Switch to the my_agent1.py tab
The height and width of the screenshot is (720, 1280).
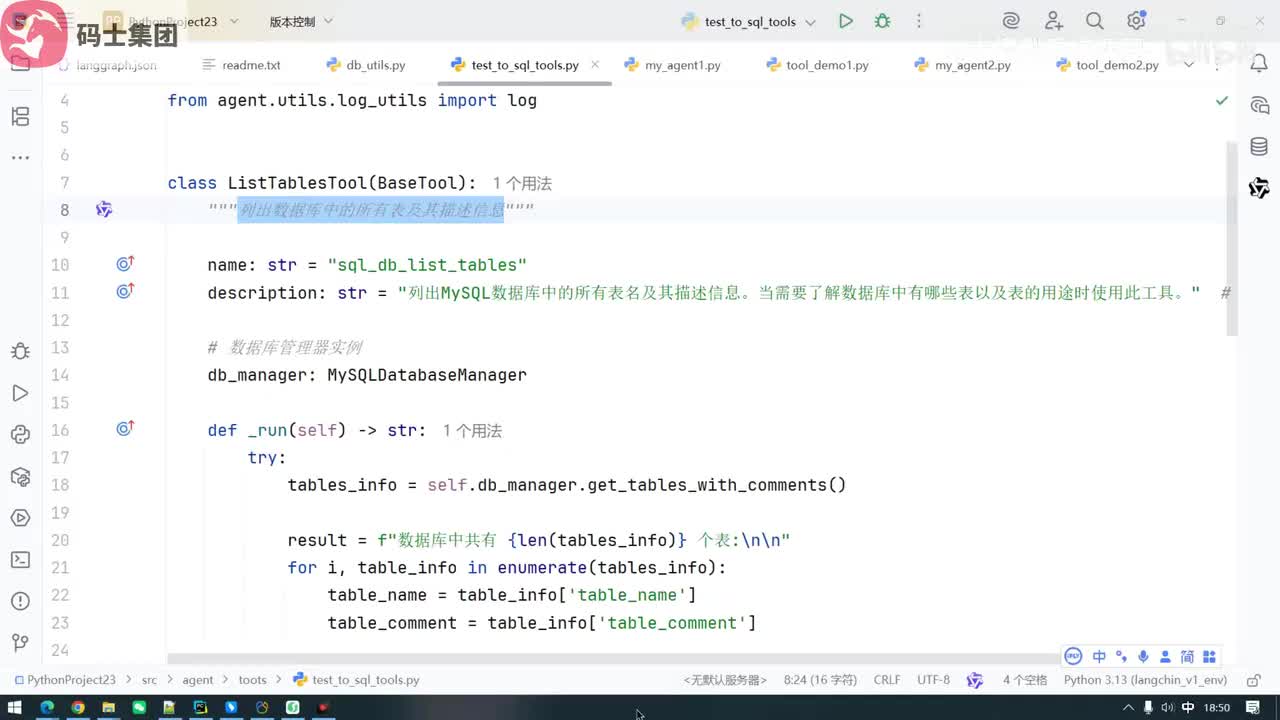coord(672,65)
